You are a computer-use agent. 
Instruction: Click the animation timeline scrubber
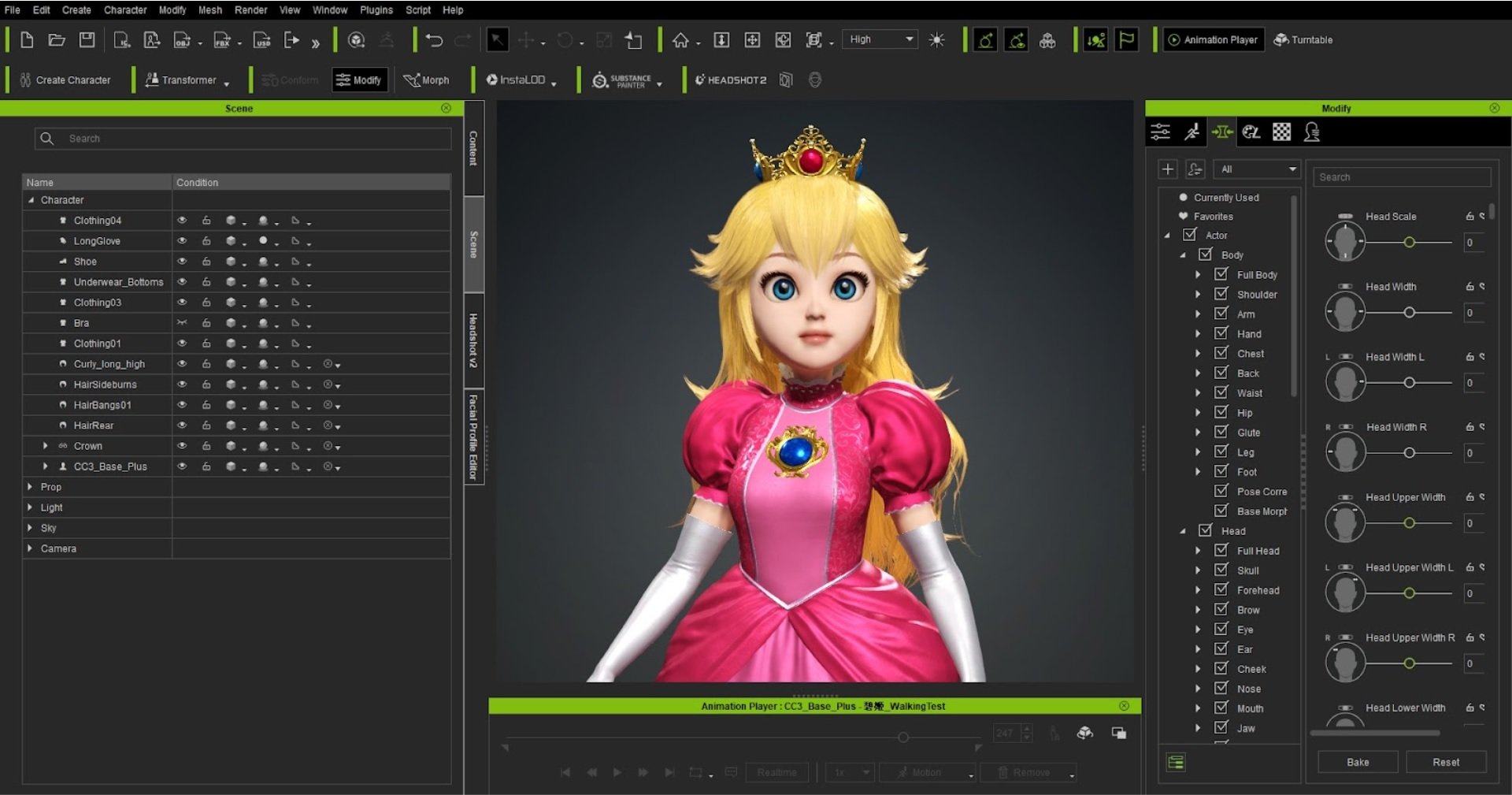[x=903, y=737]
